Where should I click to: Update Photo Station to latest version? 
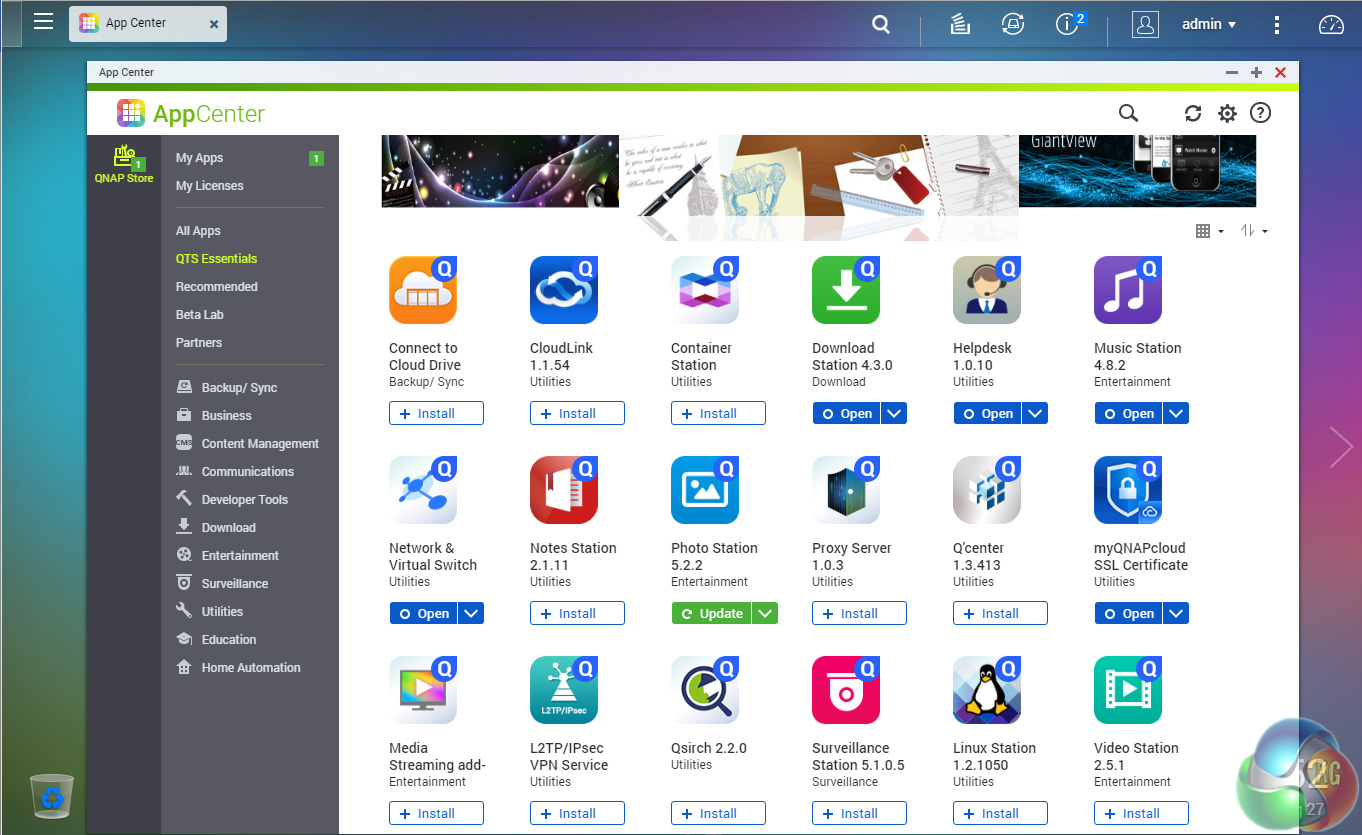(x=714, y=612)
